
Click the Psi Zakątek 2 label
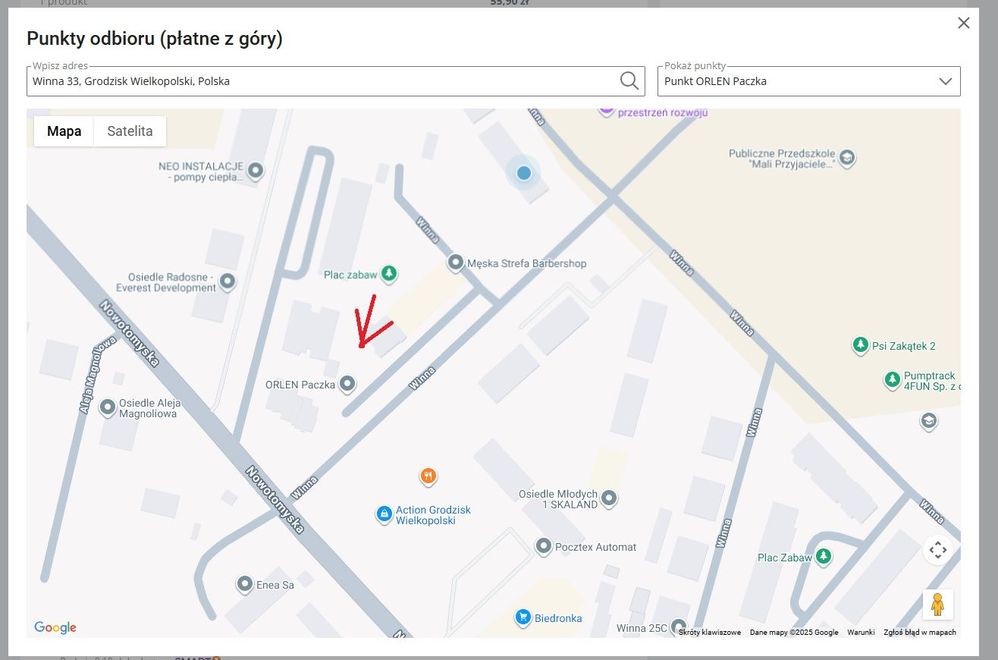tap(904, 346)
